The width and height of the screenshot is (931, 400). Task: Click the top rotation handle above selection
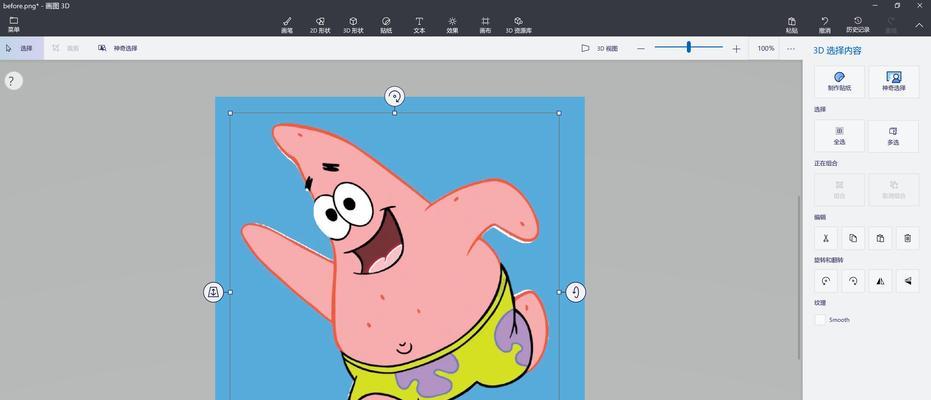coord(394,96)
